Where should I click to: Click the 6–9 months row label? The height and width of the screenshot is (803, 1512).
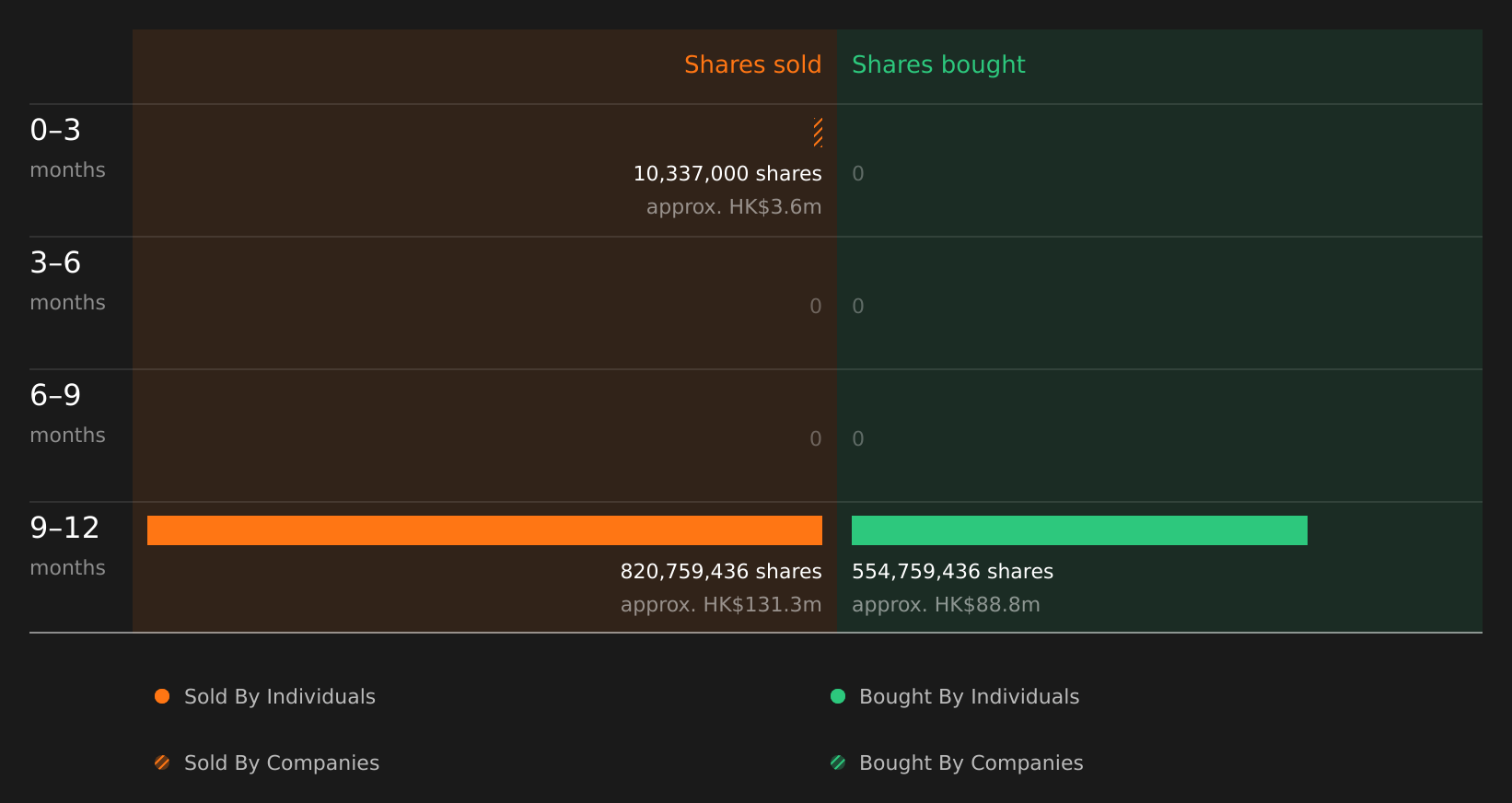point(67,413)
